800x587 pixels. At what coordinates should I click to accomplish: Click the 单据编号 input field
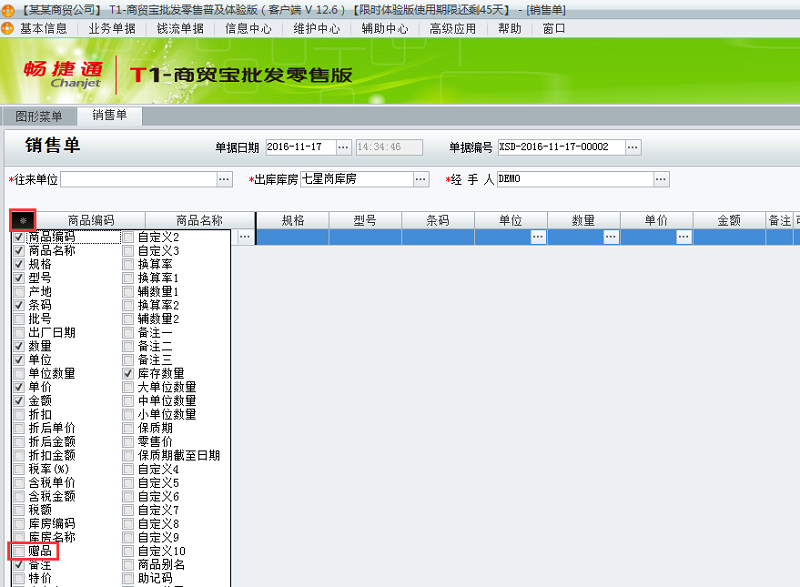pos(562,147)
